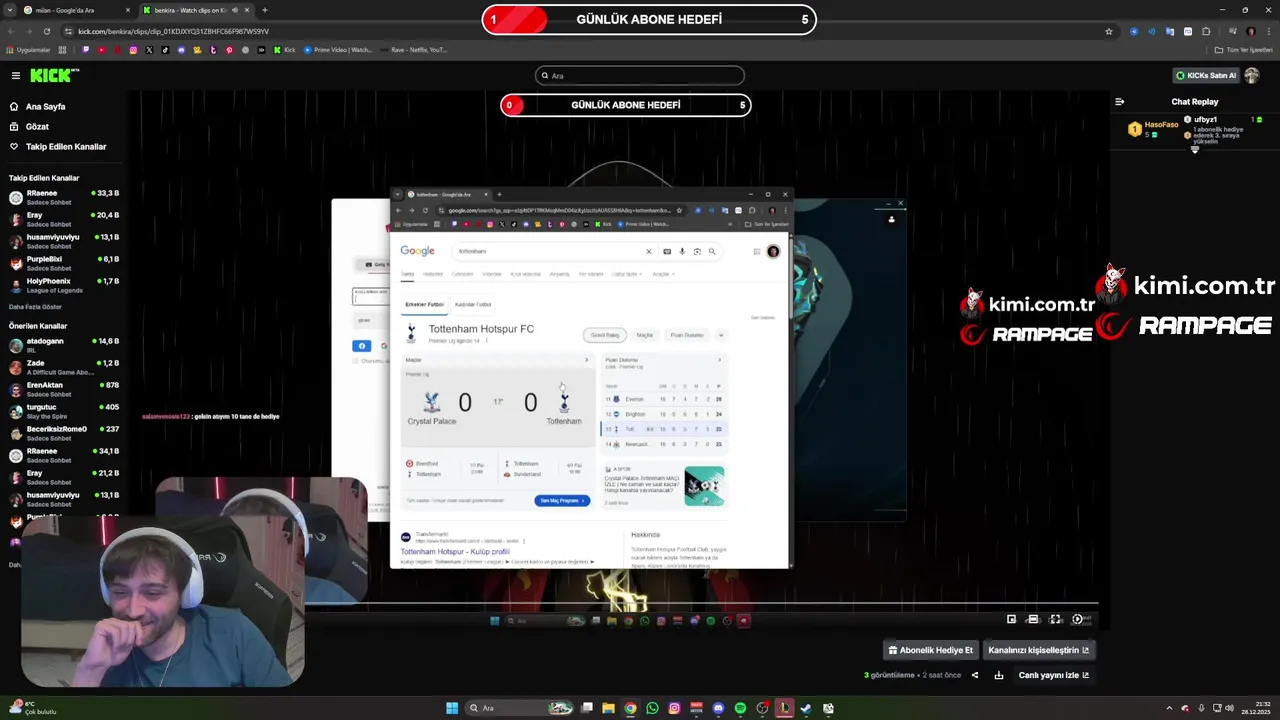Open Discord from the taskbar
This screenshot has height=720, width=1280.
tap(718, 708)
